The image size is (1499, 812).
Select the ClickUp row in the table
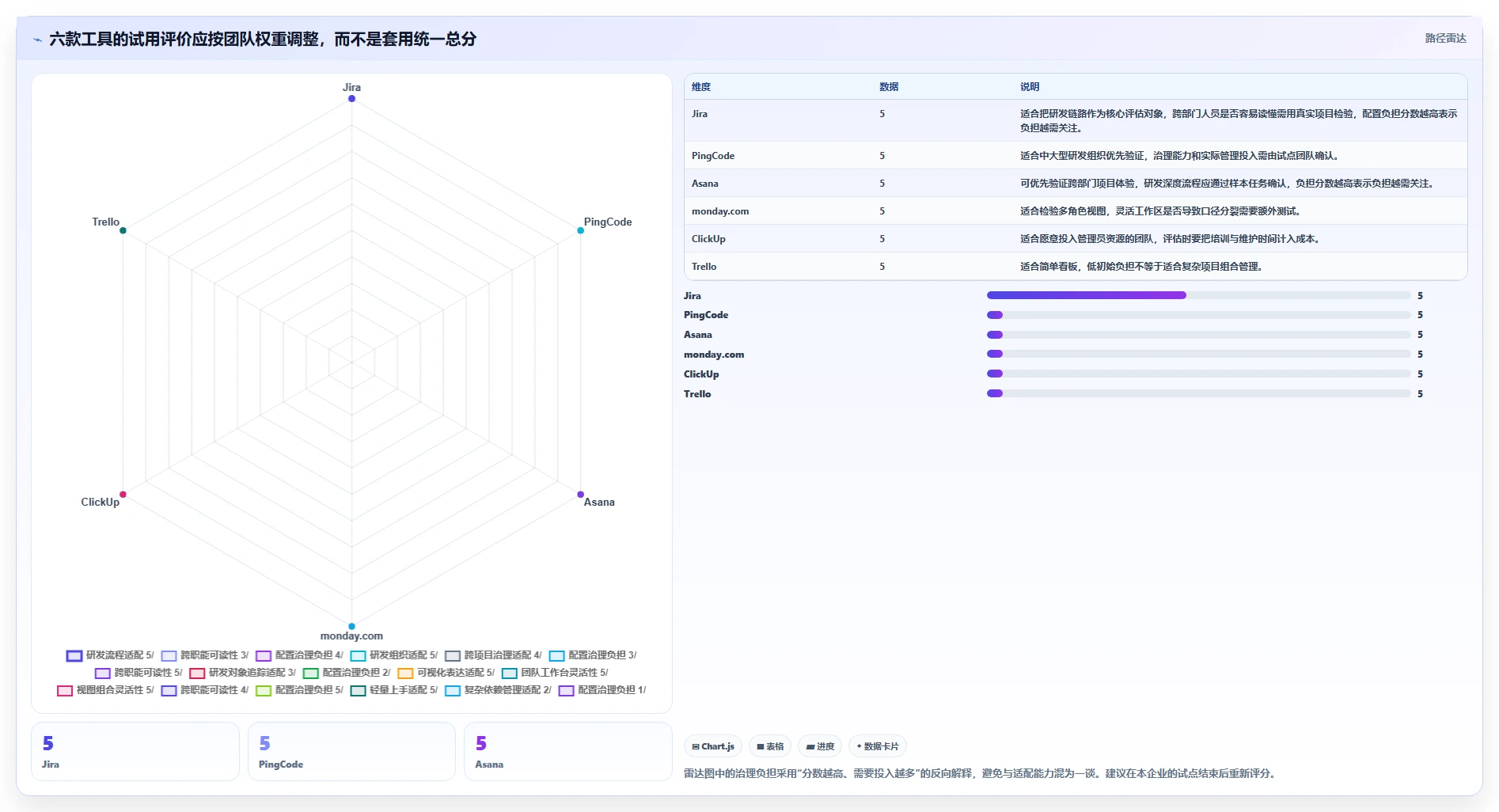(1076, 238)
